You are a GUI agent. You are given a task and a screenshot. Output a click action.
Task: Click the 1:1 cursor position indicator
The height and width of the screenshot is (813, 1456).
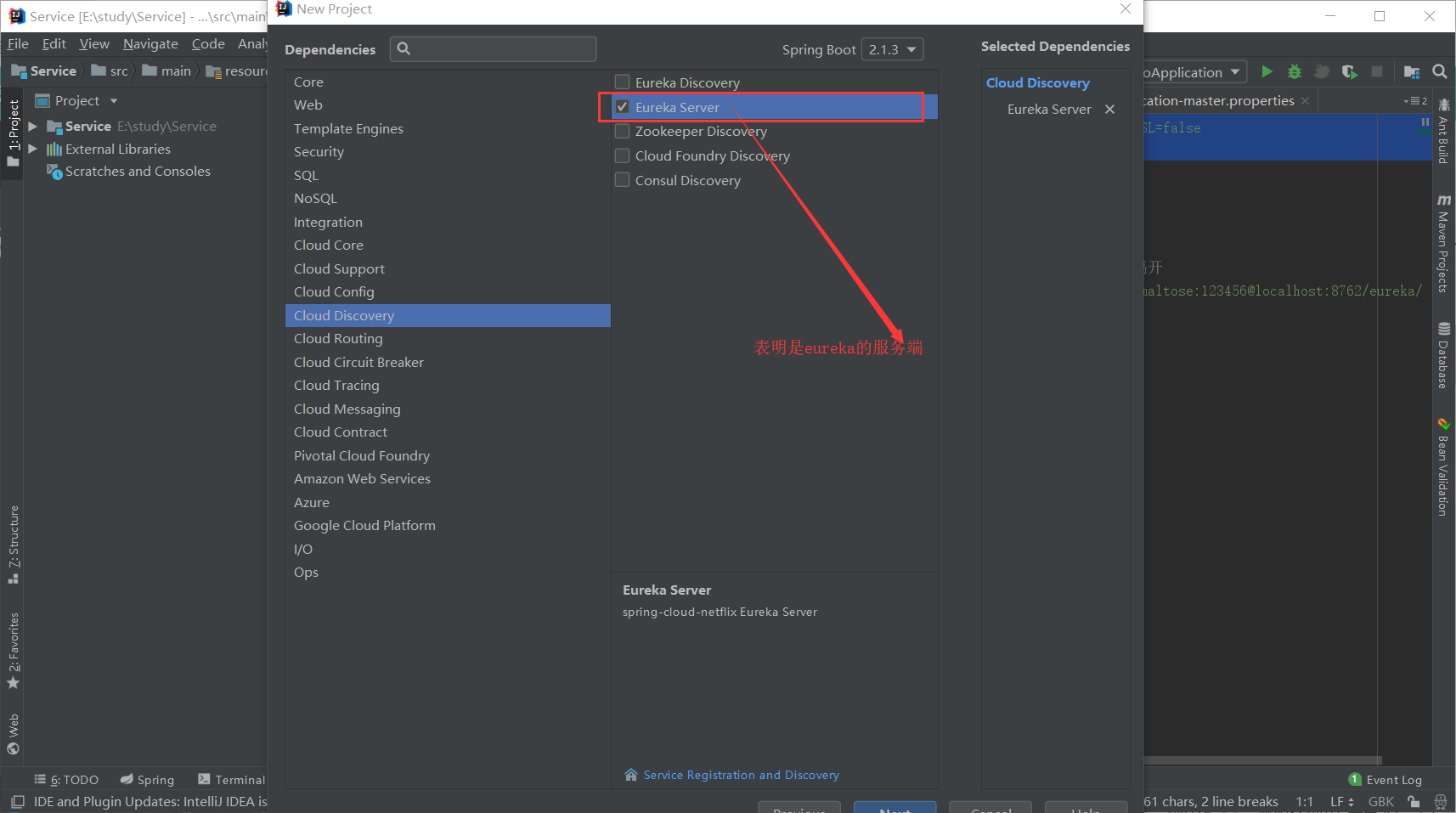(x=1304, y=802)
